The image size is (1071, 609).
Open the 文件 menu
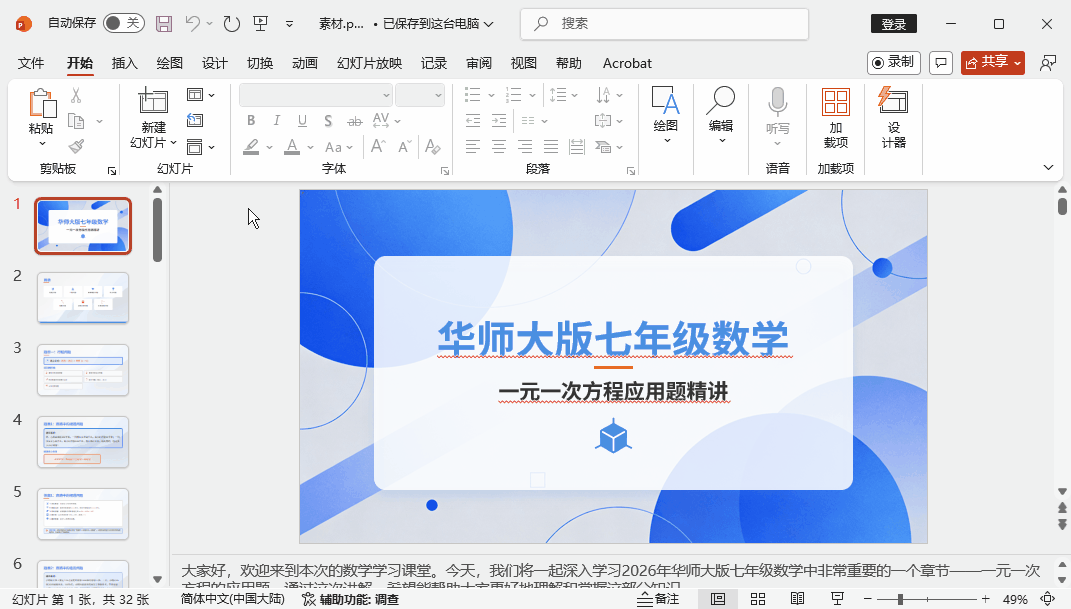[x=31, y=63]
